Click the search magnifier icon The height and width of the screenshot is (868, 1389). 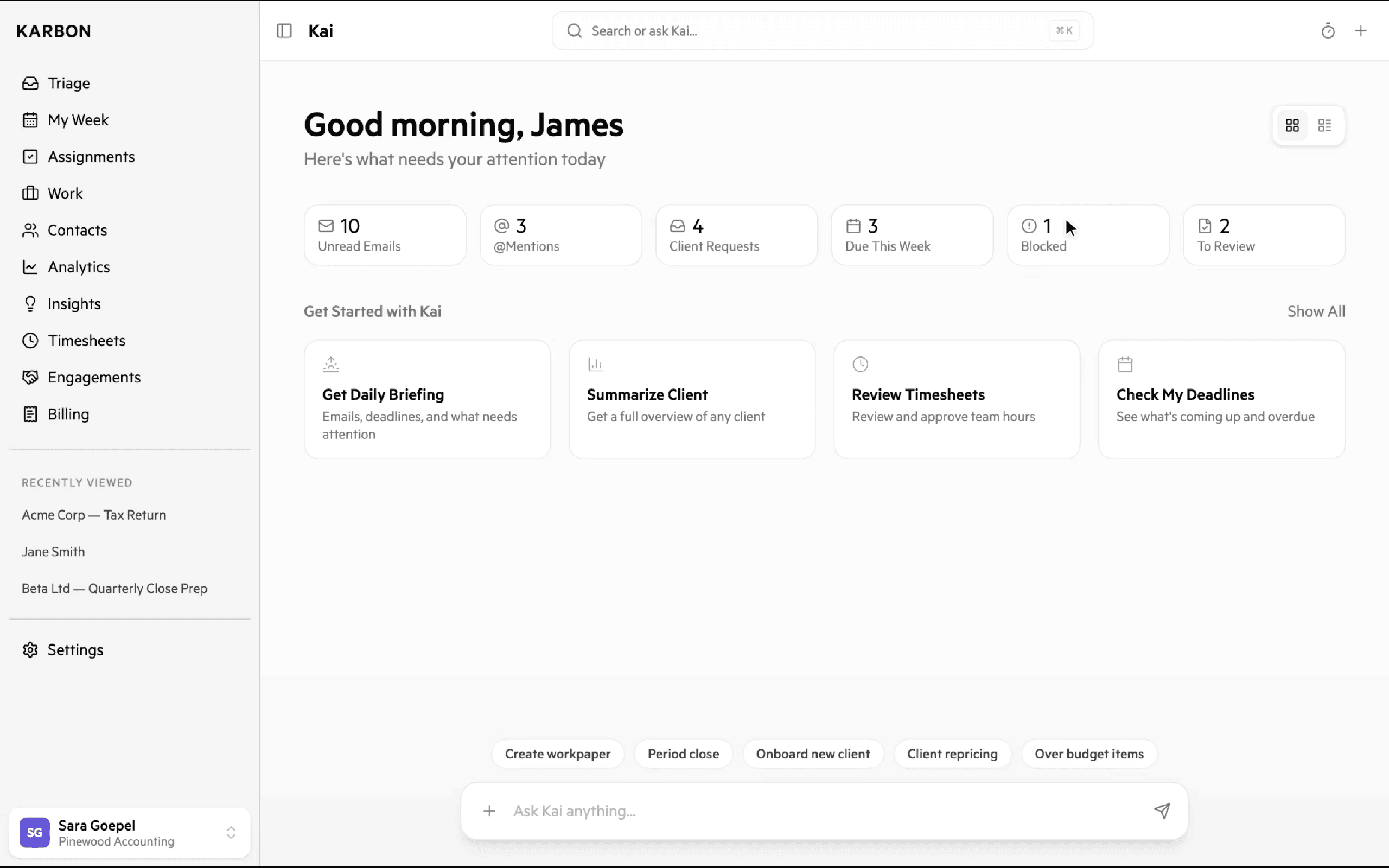click(x=574, y=31)
